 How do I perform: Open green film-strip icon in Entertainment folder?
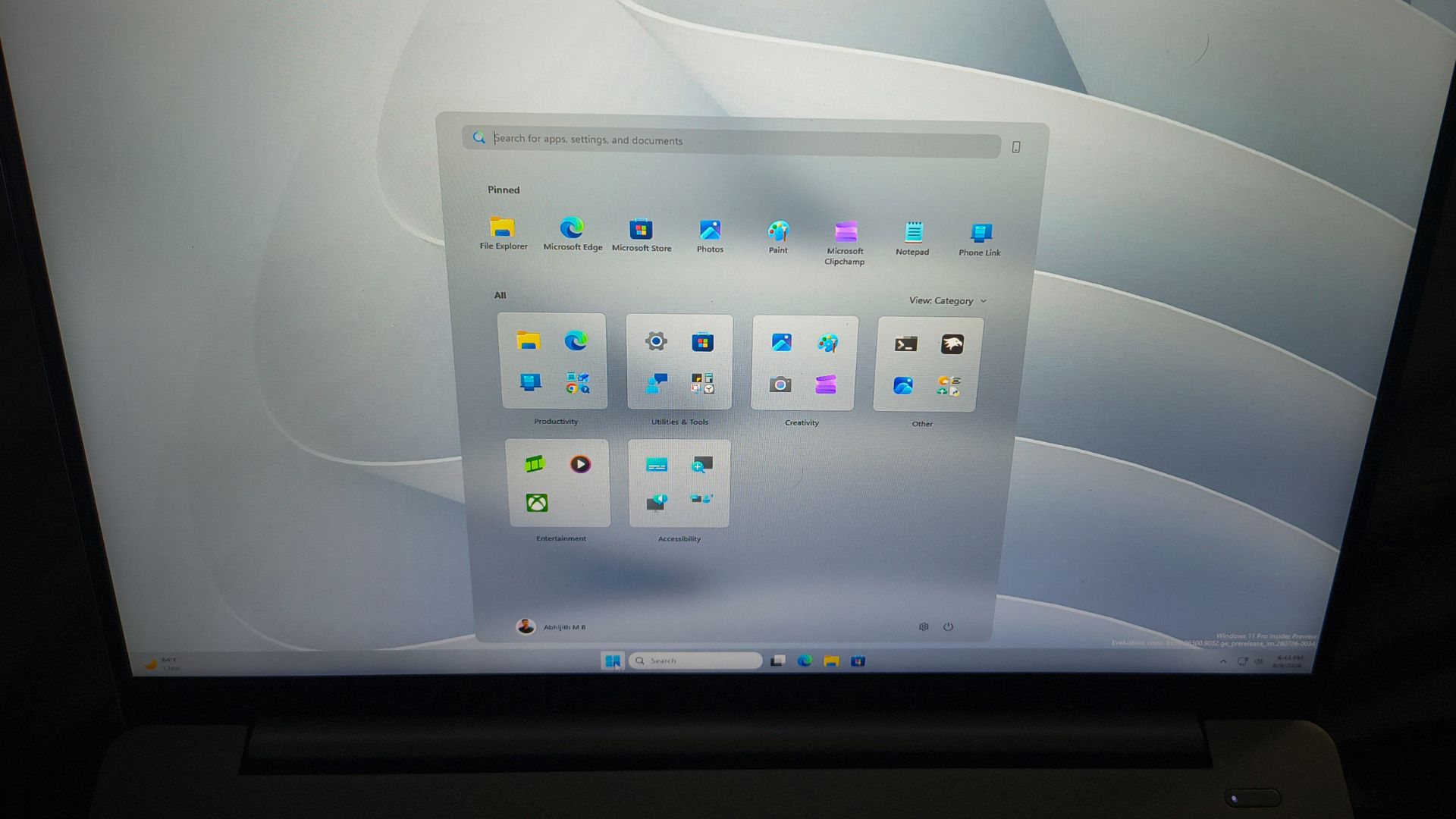tap(535, 463)
